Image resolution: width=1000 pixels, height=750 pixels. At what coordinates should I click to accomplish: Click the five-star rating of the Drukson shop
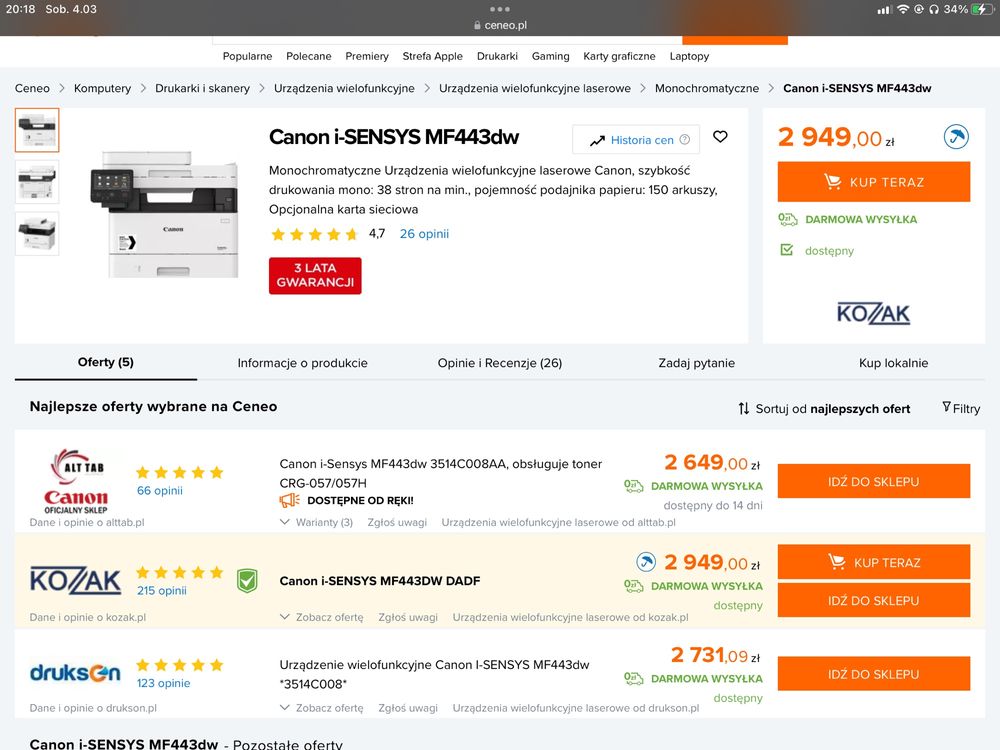[x=179, y=665]
